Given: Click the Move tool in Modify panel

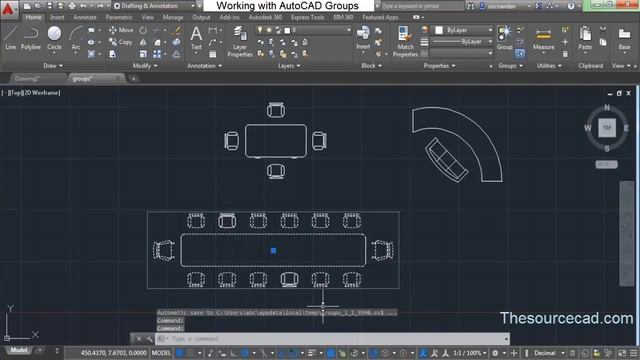Looking at the screenshot, I should tap(121, 30).
